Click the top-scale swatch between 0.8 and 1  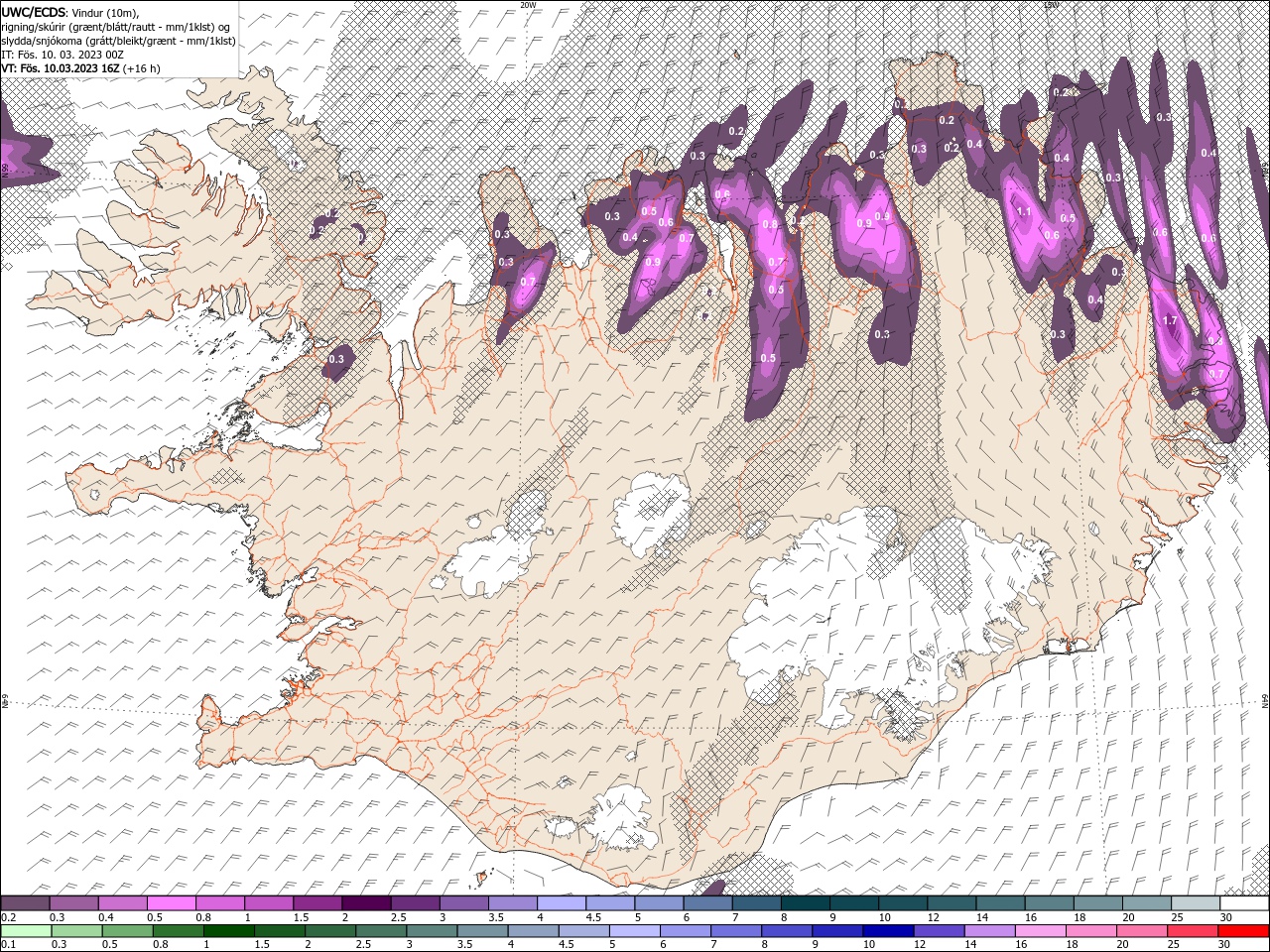tap(220, 903)
